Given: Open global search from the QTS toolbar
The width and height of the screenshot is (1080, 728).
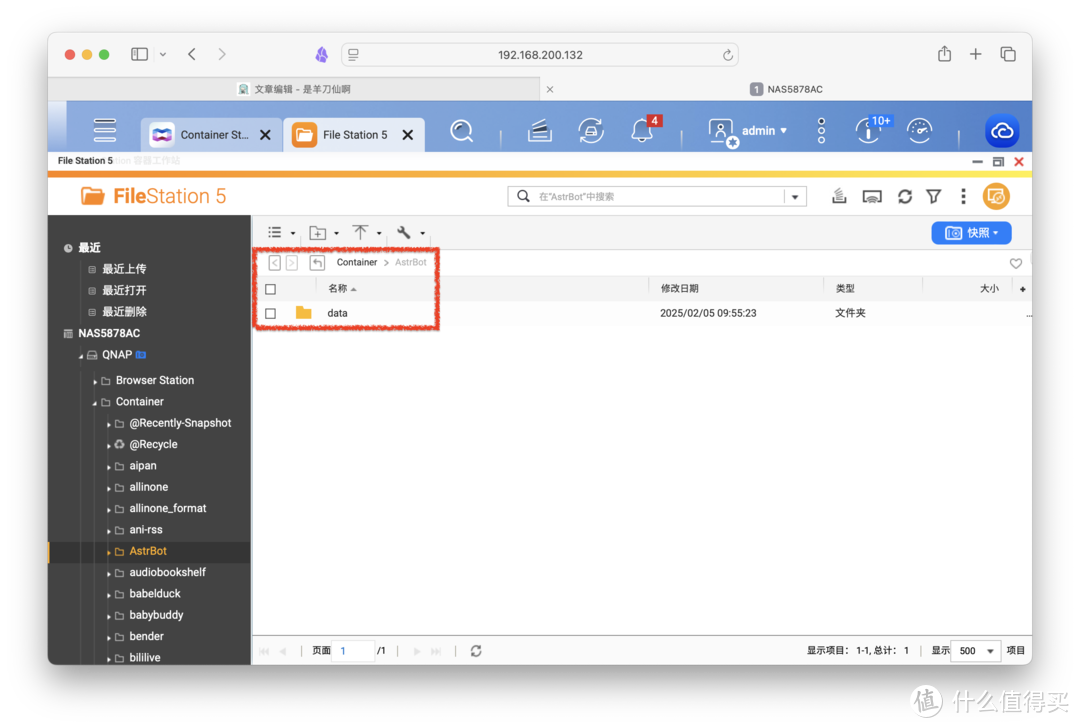Looking at the screenshot, I should (x=462, y=130).
